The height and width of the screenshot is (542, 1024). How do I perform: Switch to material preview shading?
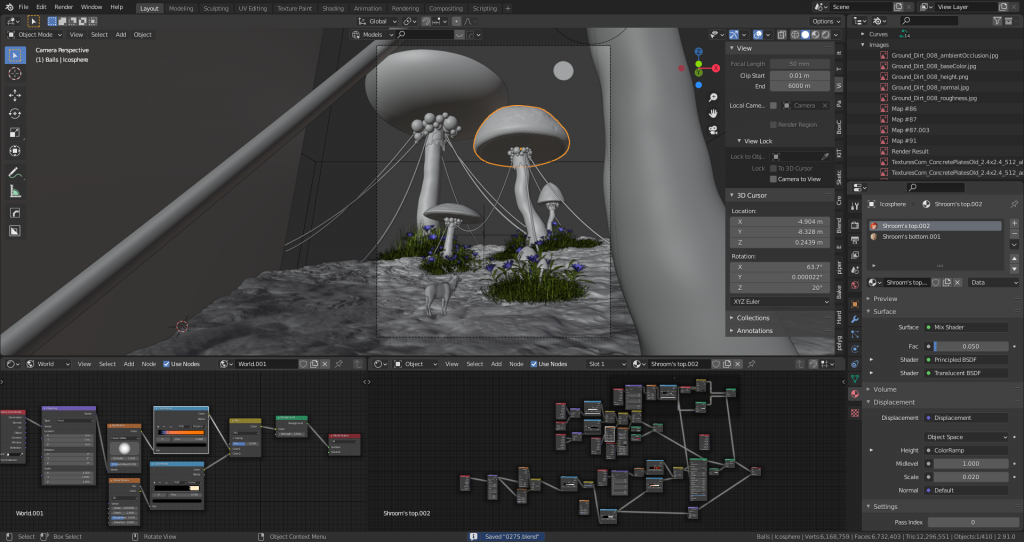[x=816, y=35]
